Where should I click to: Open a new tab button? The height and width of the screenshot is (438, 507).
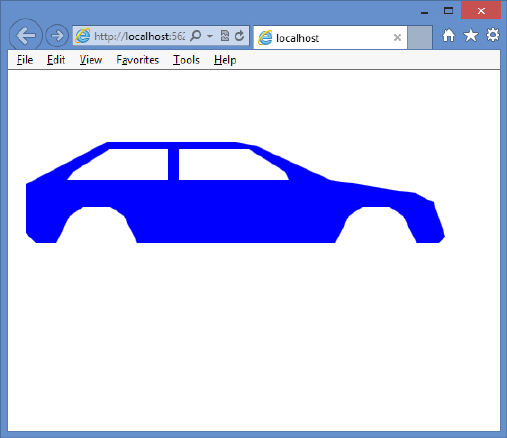tap(420, 37)
